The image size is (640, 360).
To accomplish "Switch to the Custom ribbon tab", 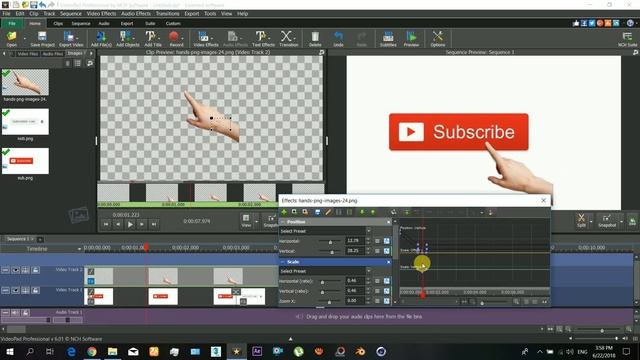I will point(173,23).
